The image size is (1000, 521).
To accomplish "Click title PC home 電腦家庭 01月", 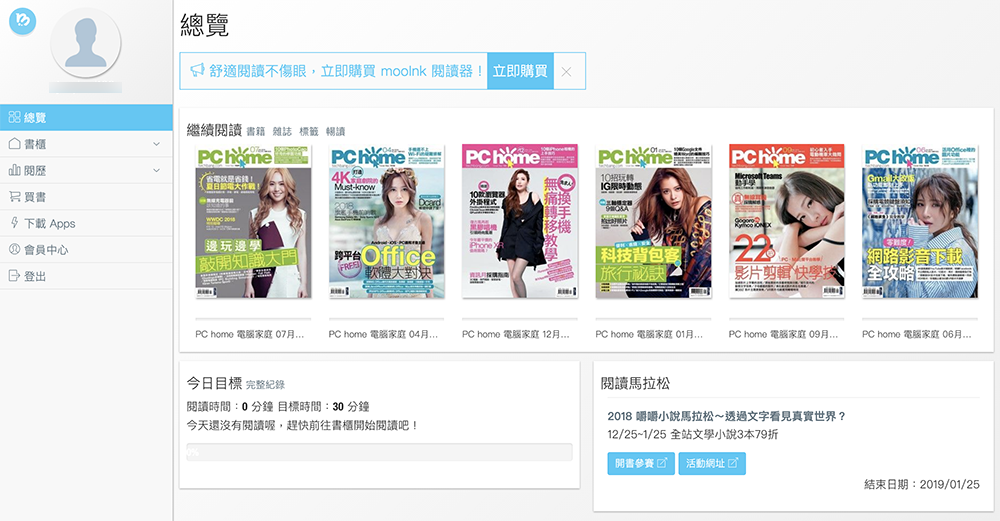I will 649,334.
